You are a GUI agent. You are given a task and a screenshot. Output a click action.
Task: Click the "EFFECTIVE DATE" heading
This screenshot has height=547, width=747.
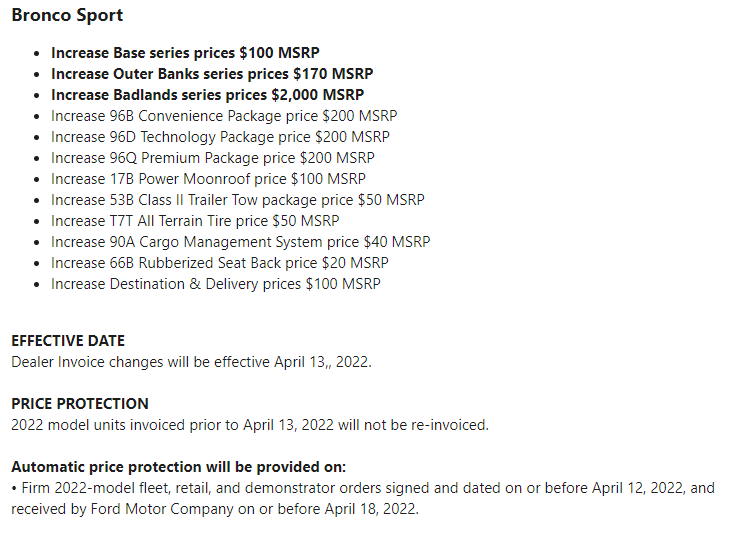(68, 341)
